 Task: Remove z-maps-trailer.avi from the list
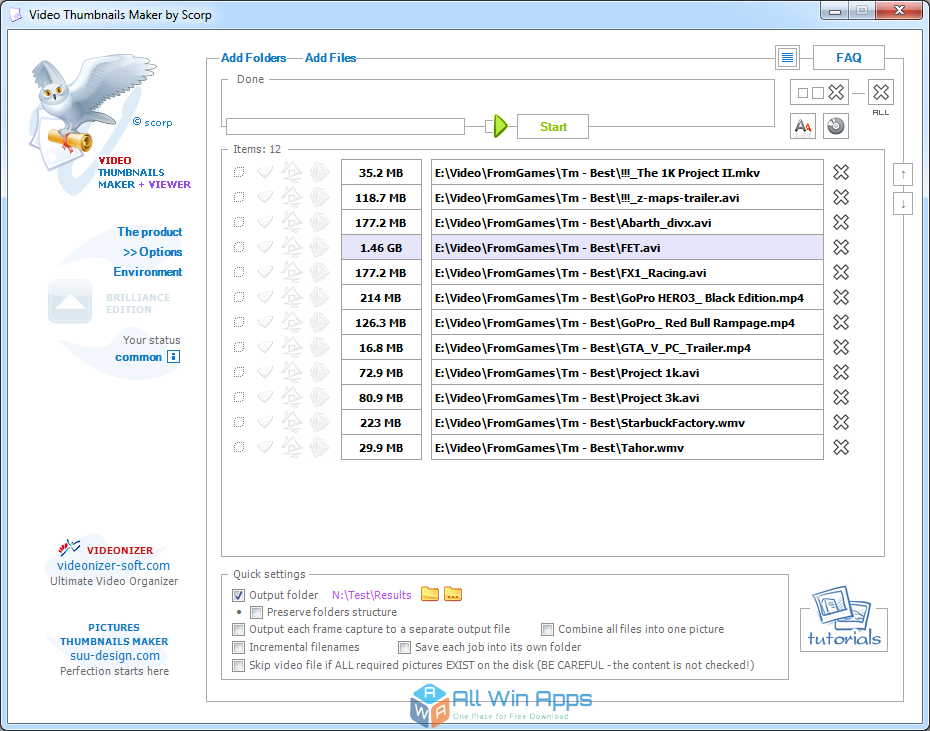[840, 198]
